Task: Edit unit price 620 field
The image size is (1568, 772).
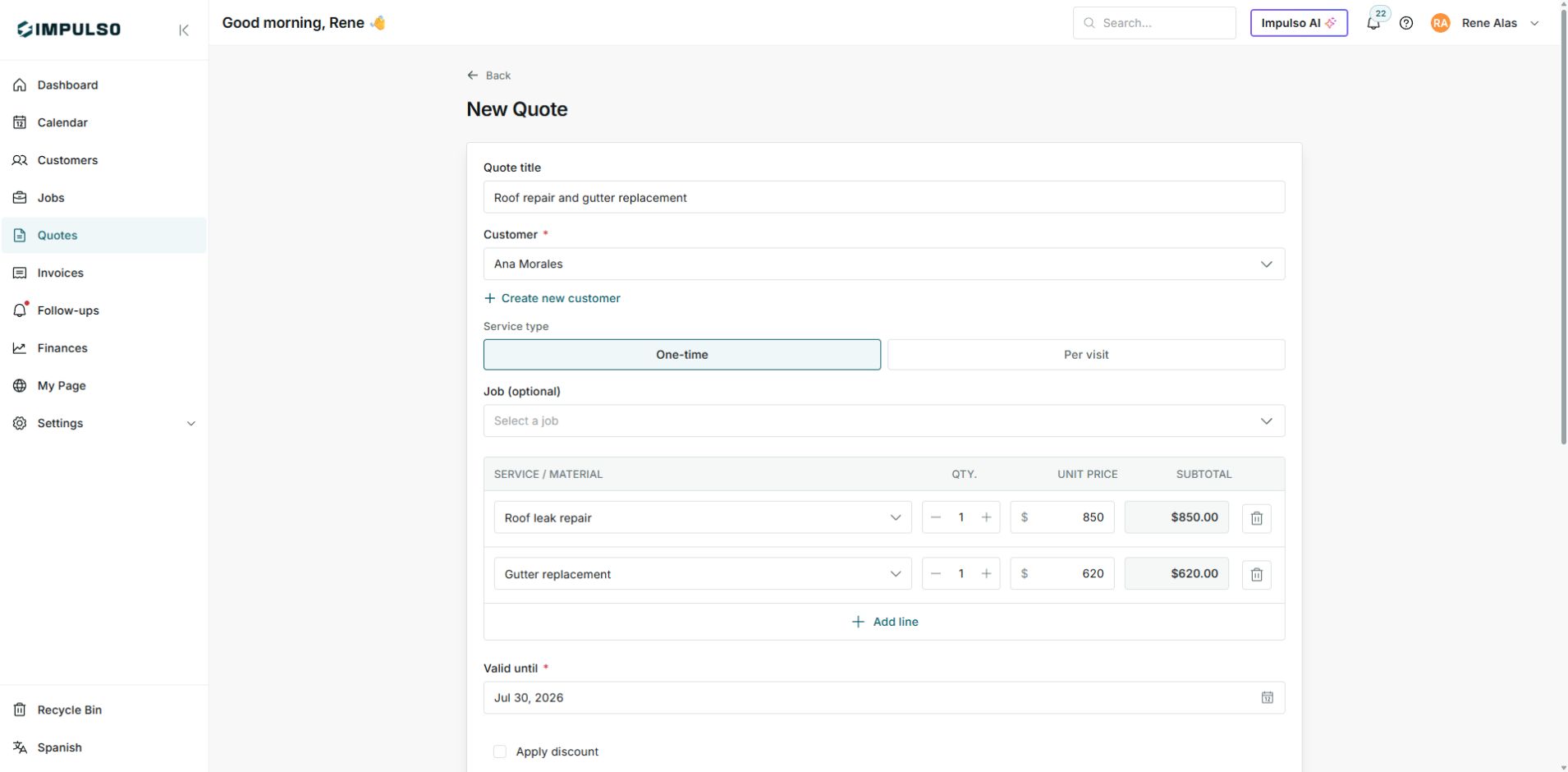Action: pyautogui.click(x=1062, y=574)
